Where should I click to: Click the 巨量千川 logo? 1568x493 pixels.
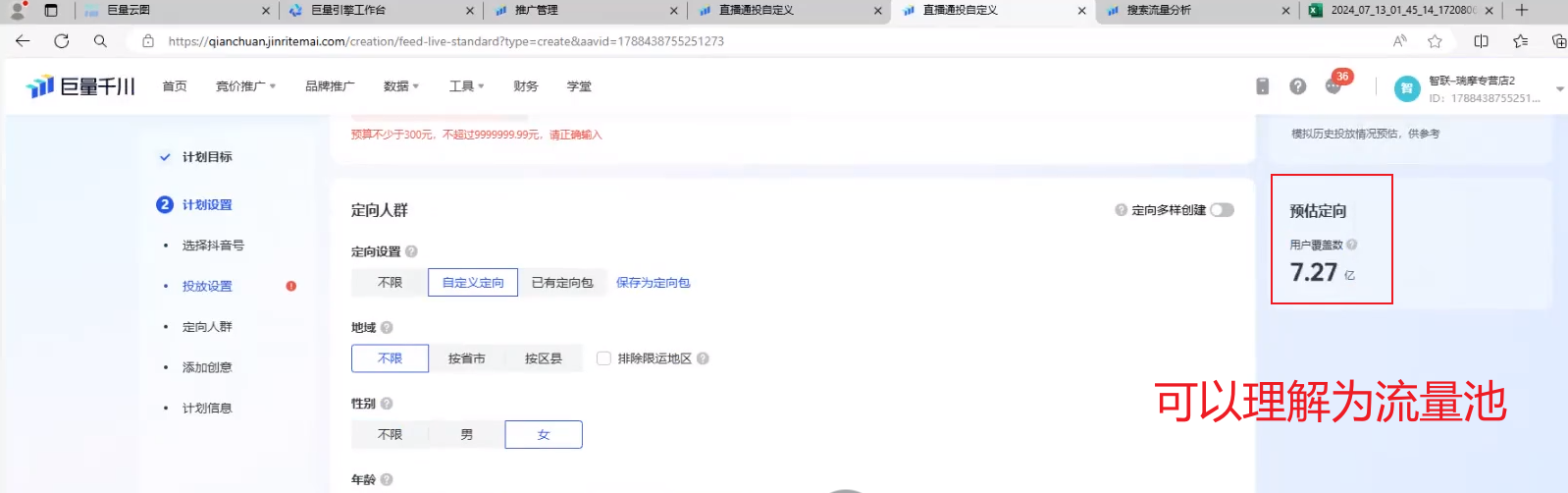point(80,86)
